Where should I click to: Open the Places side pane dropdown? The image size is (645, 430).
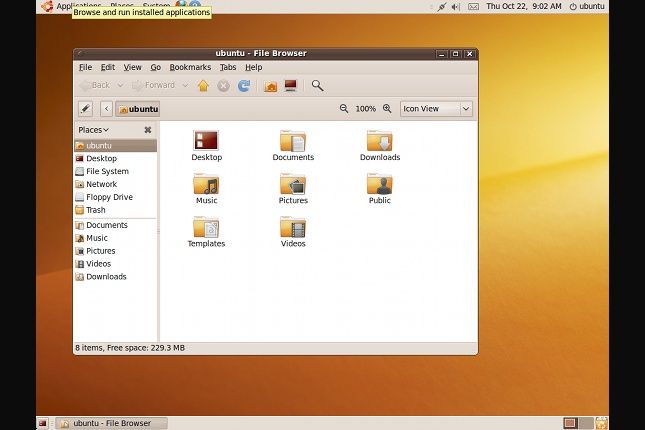point(93,130)
